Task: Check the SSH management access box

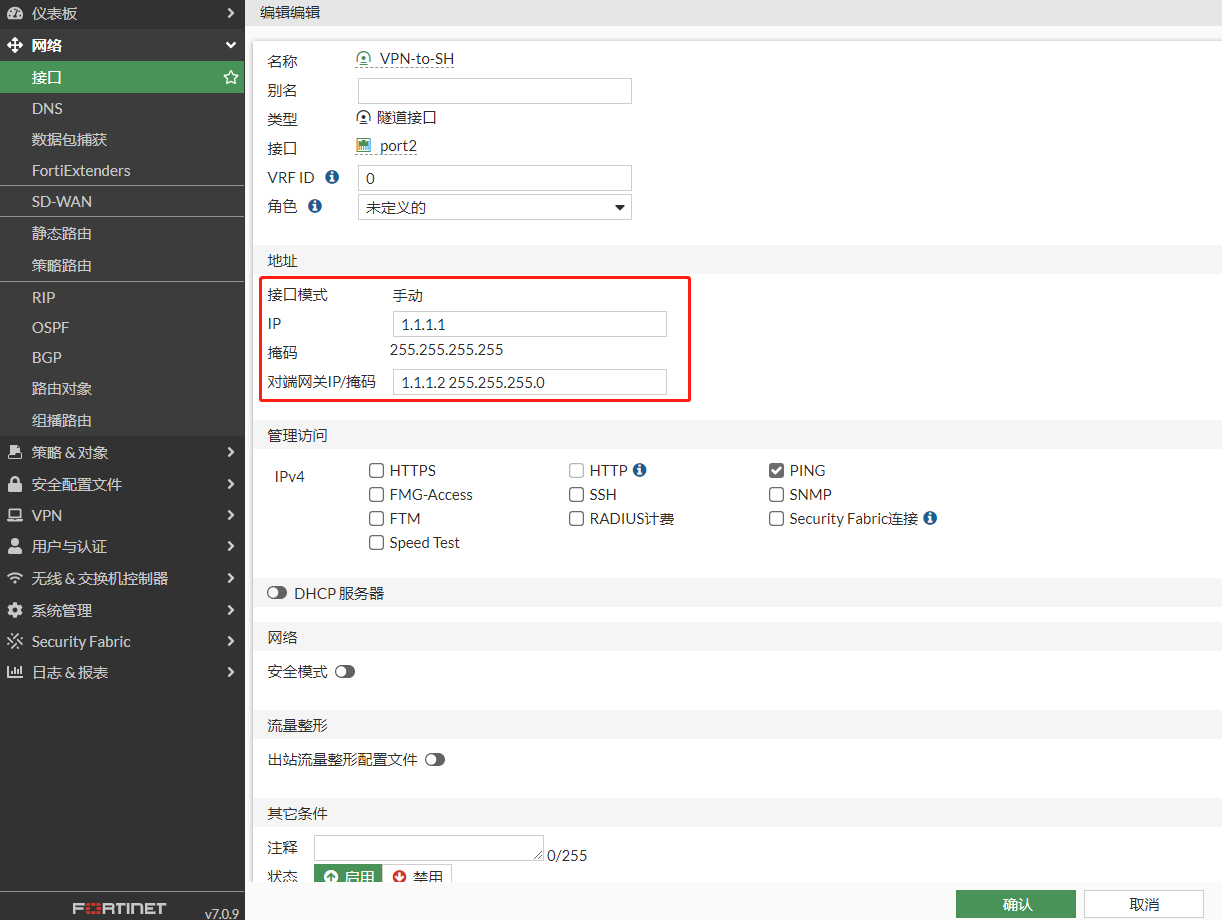Action: (x=577, y=494)
